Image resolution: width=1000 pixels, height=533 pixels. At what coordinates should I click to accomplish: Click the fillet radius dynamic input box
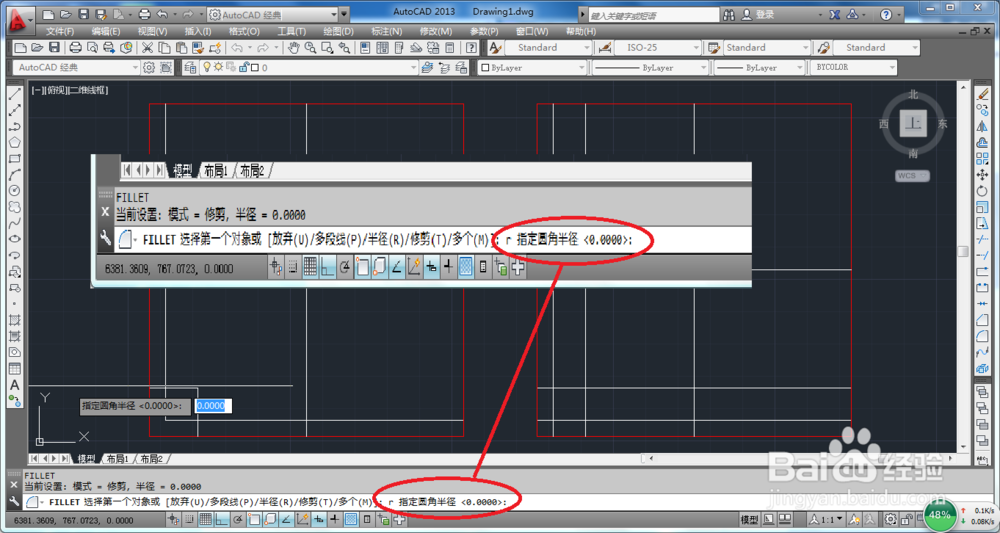click(213, 405)
